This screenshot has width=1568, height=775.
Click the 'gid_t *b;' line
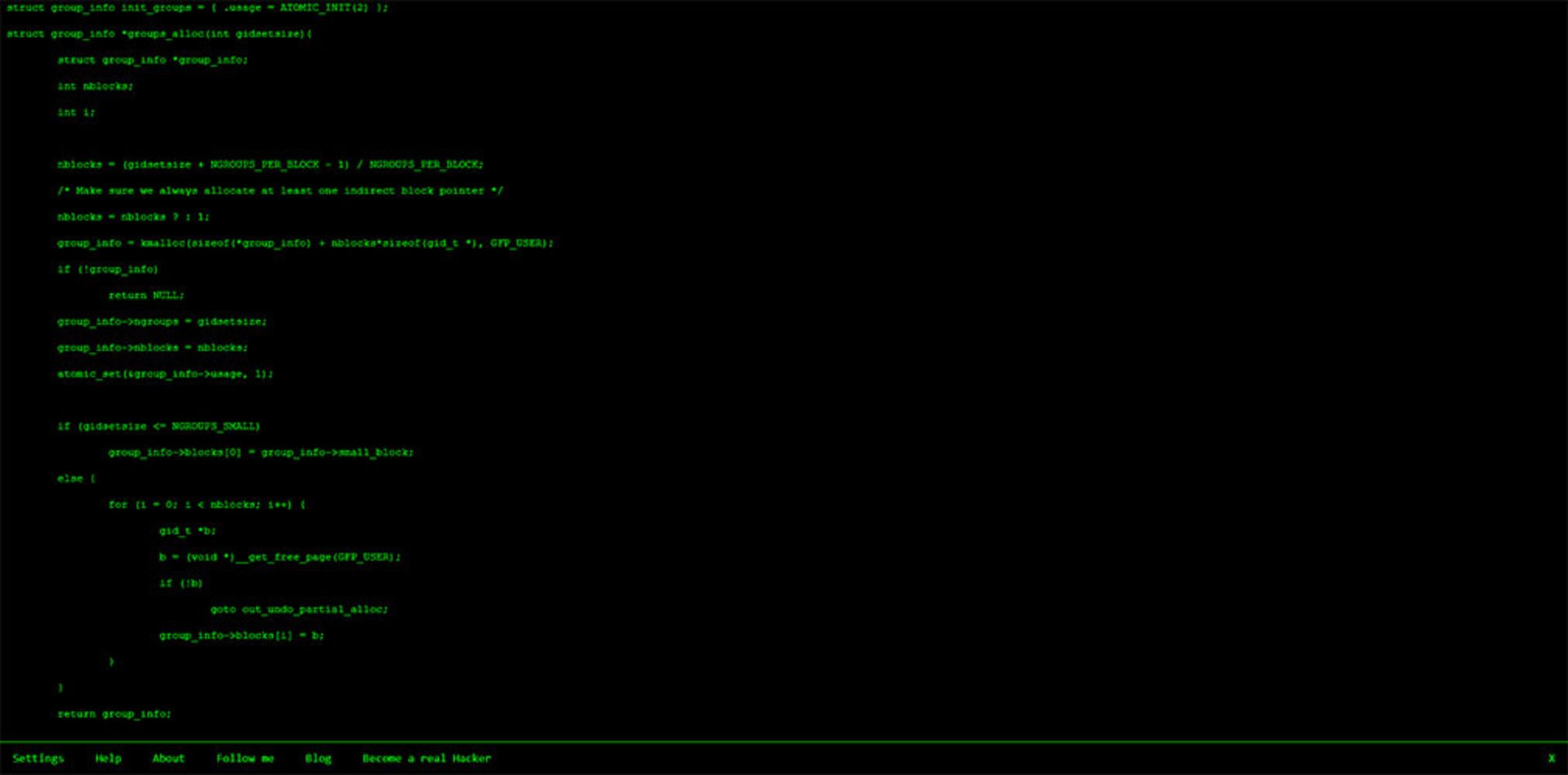(187, 530)
